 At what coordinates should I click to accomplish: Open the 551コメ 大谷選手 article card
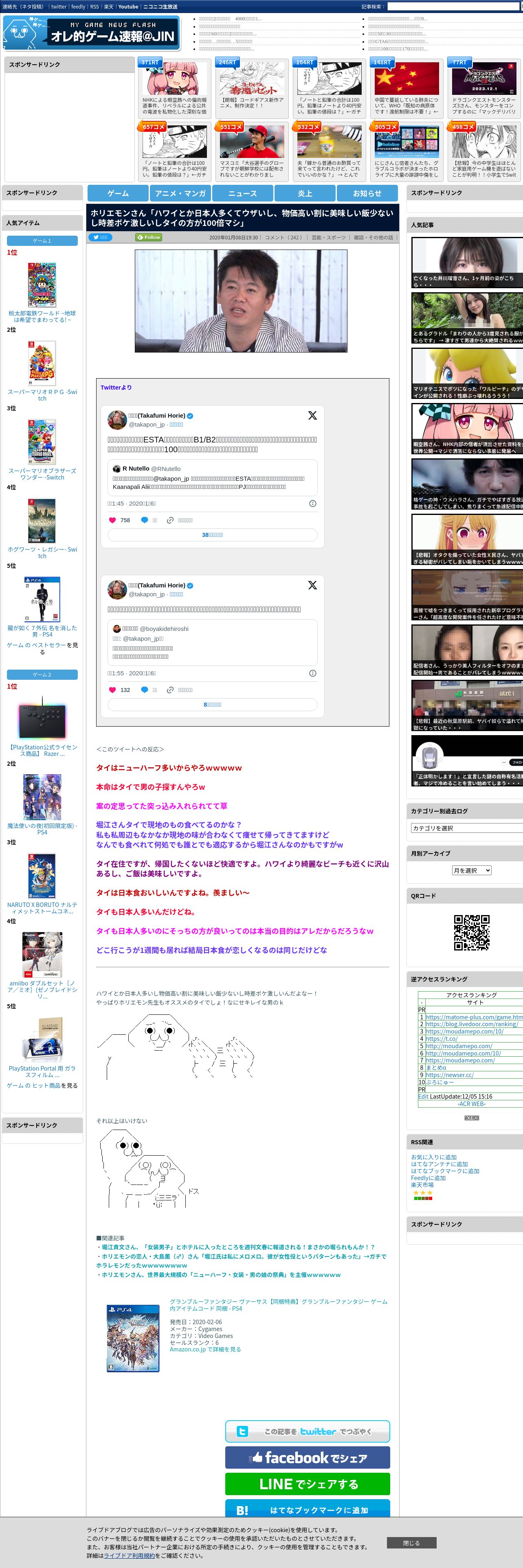tap(251, 151)
